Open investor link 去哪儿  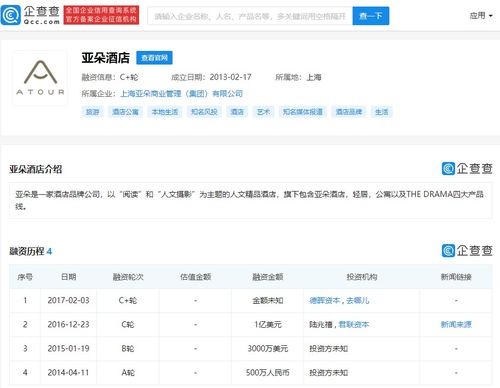pyautogui.click(x=358, y=301)
